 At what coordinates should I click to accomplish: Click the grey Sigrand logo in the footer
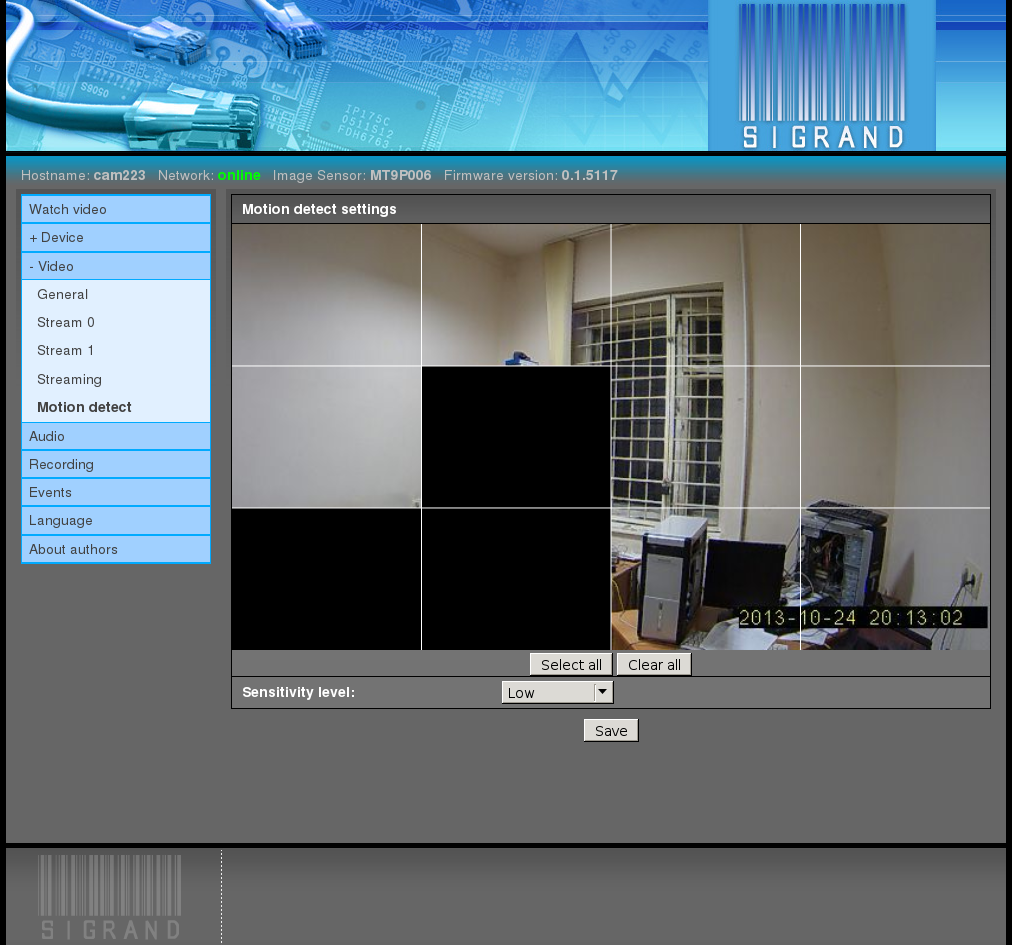[x=110, y=897]
